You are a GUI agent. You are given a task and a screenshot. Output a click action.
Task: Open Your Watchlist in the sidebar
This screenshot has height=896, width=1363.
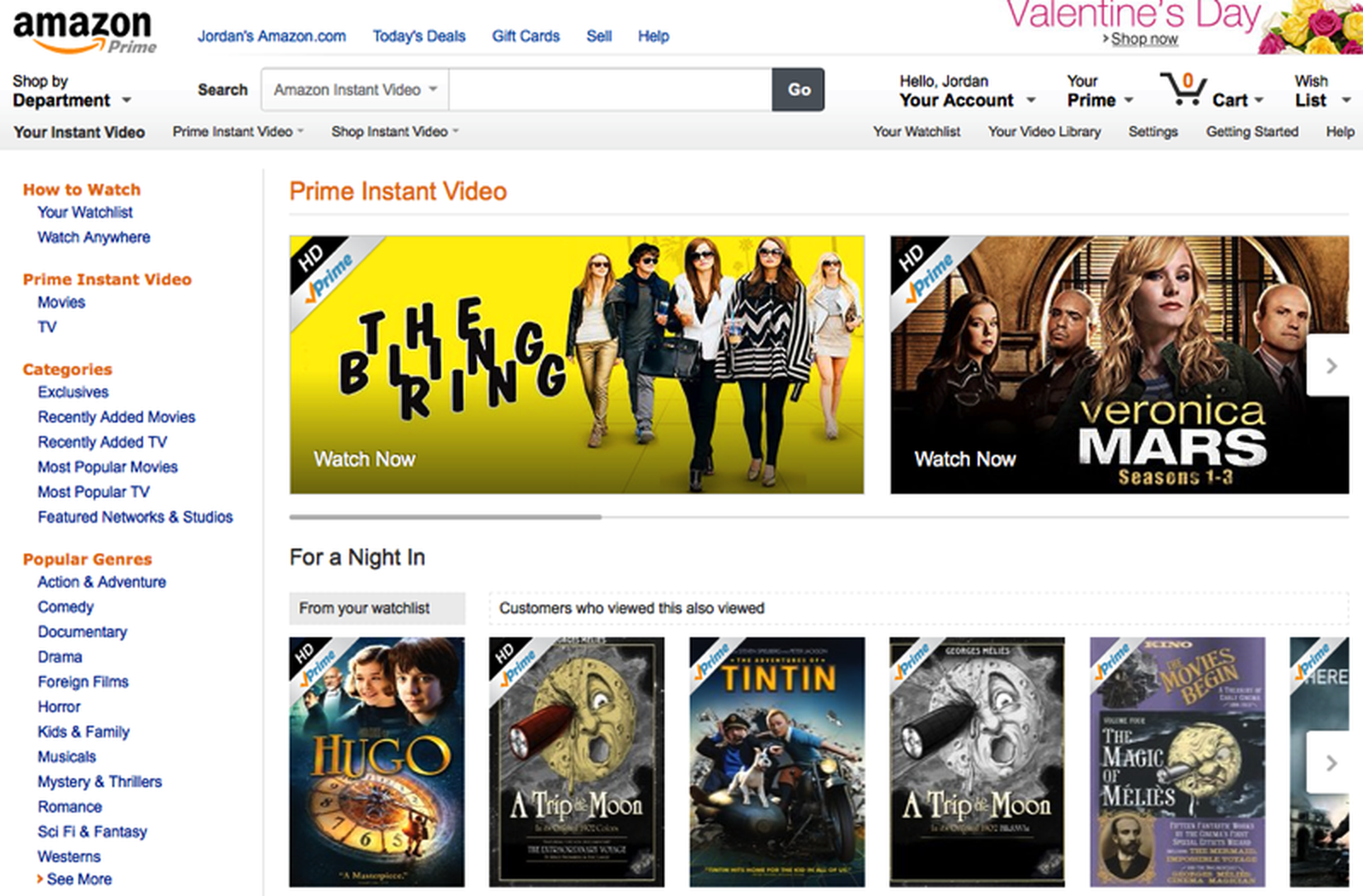[84, 212]
